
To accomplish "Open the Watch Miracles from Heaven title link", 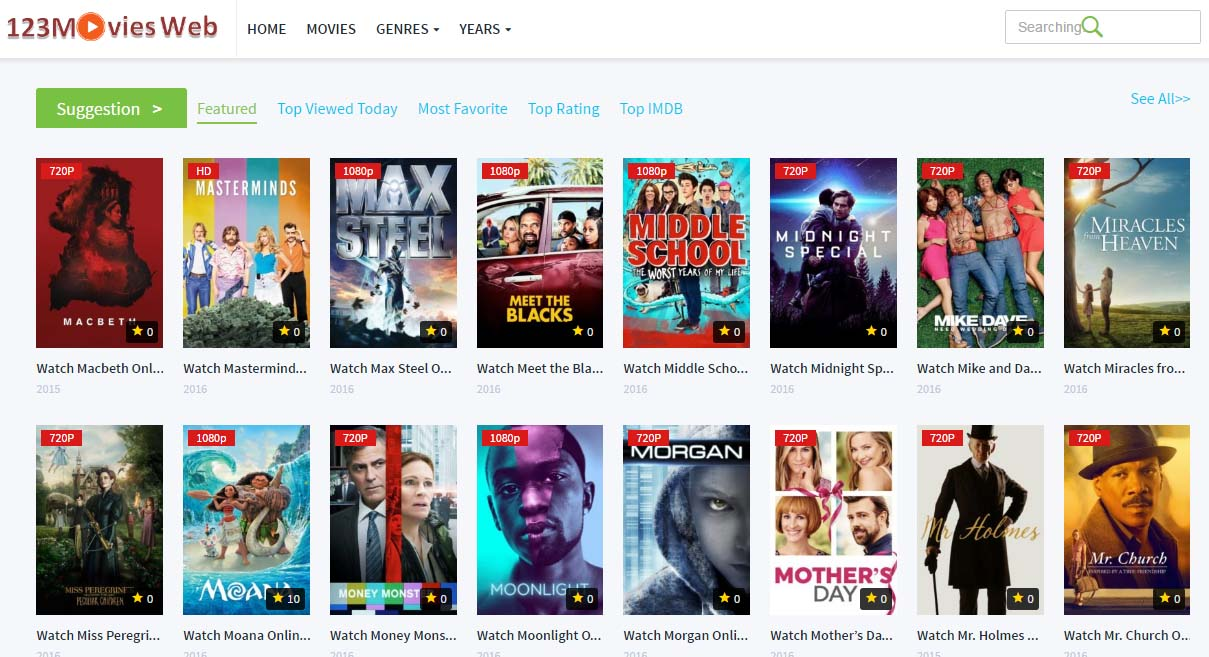I will pos(1126,368).
